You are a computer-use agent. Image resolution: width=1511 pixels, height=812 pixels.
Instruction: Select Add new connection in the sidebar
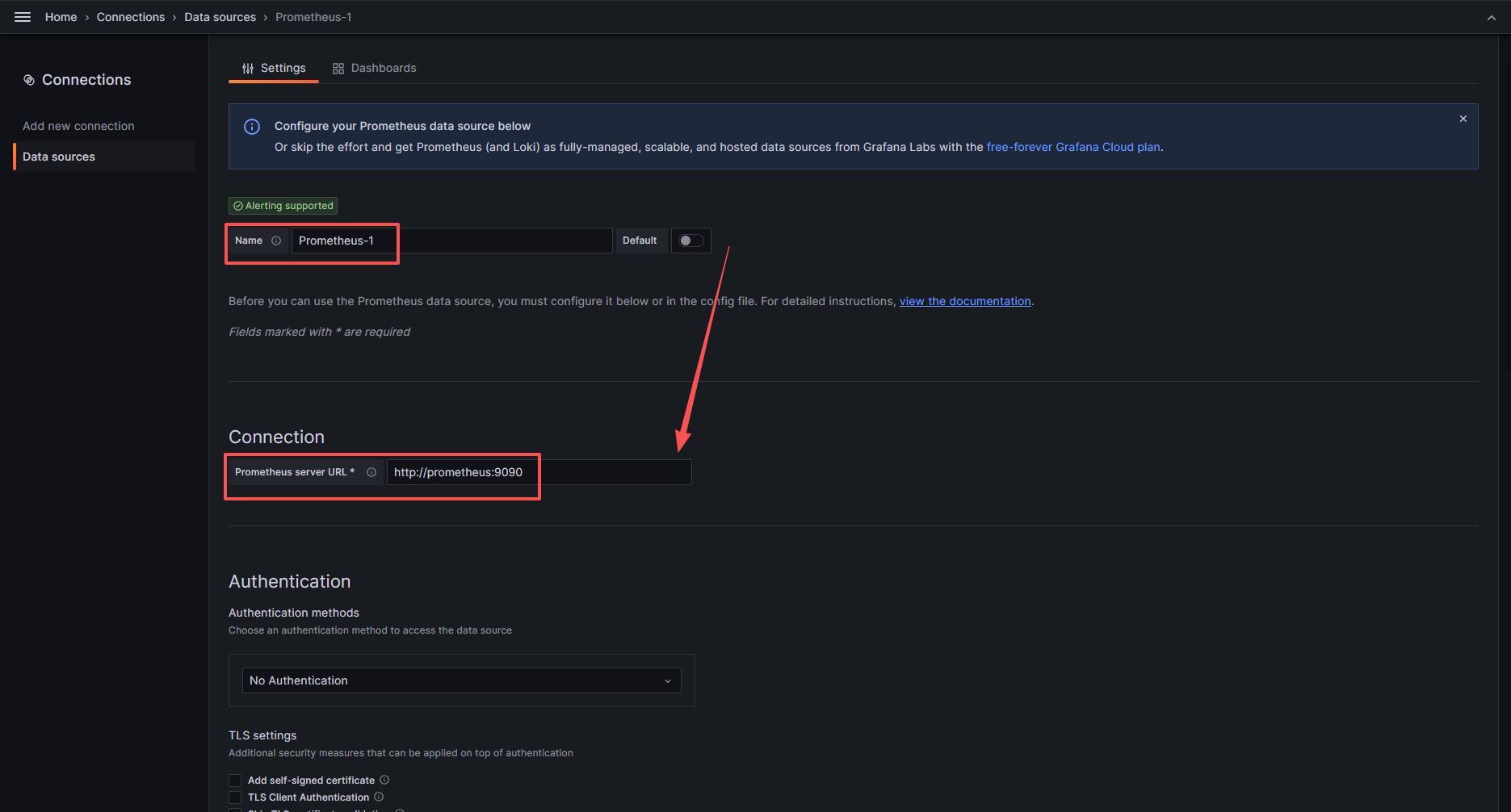click(x=78, y=126)
